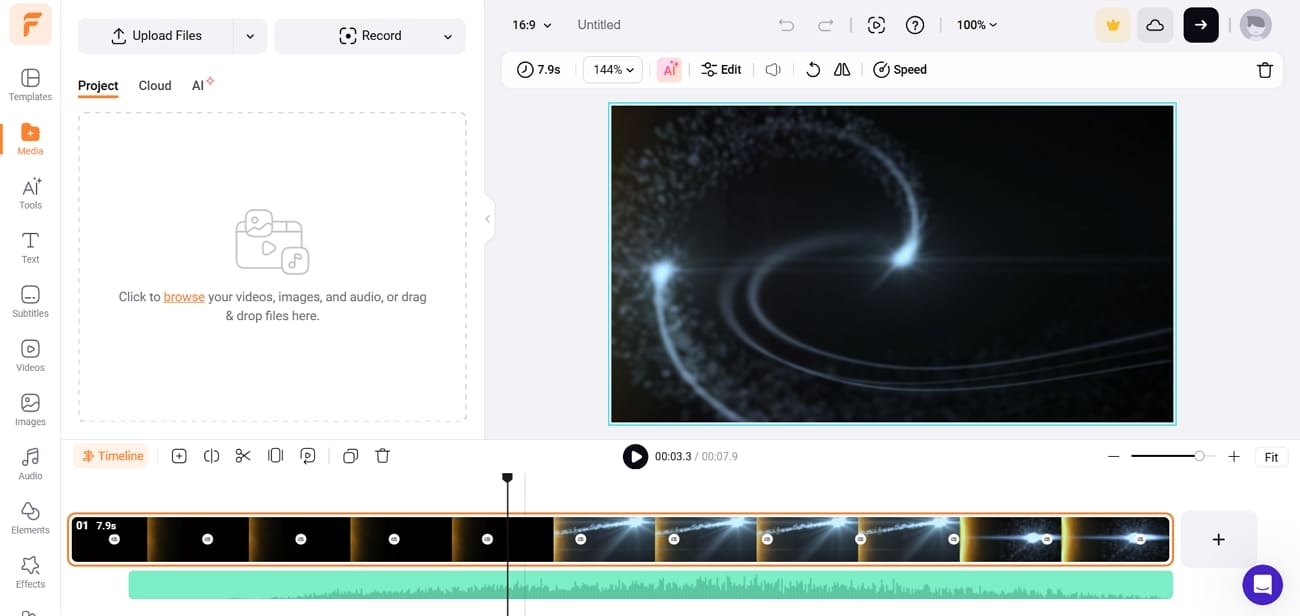The height and width of the screenshot is (616, 1300).
Task: Open the Speed settings for the clip
Action: (900, 69)
